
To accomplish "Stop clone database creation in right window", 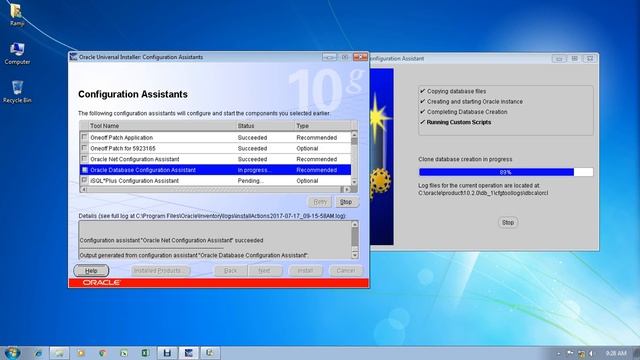I will point(508,222).
